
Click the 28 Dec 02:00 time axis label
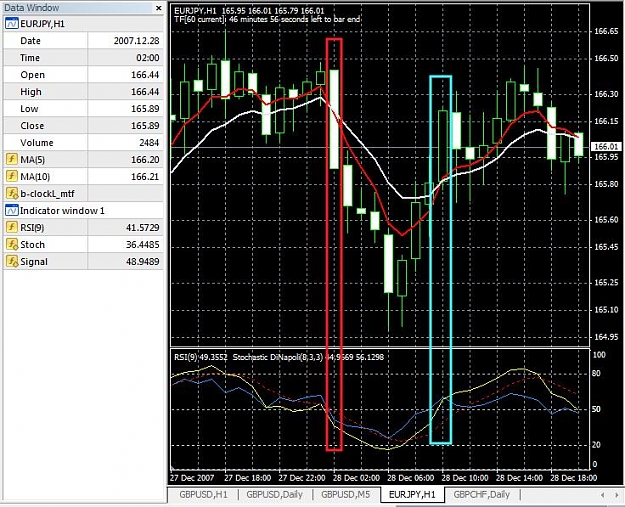(356, 478)
